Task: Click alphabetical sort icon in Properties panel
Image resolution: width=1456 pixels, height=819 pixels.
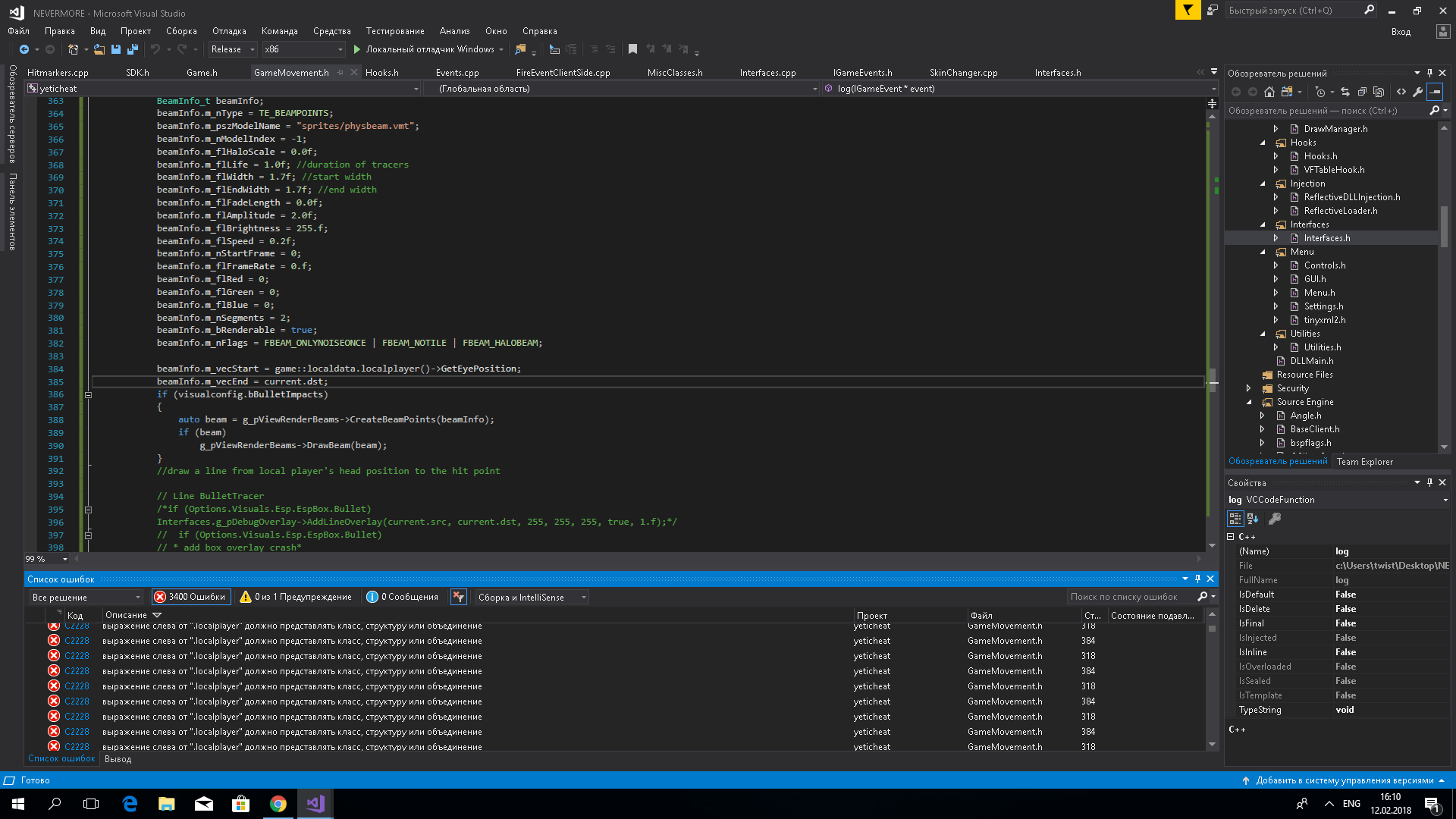Action: [1253, 519]
